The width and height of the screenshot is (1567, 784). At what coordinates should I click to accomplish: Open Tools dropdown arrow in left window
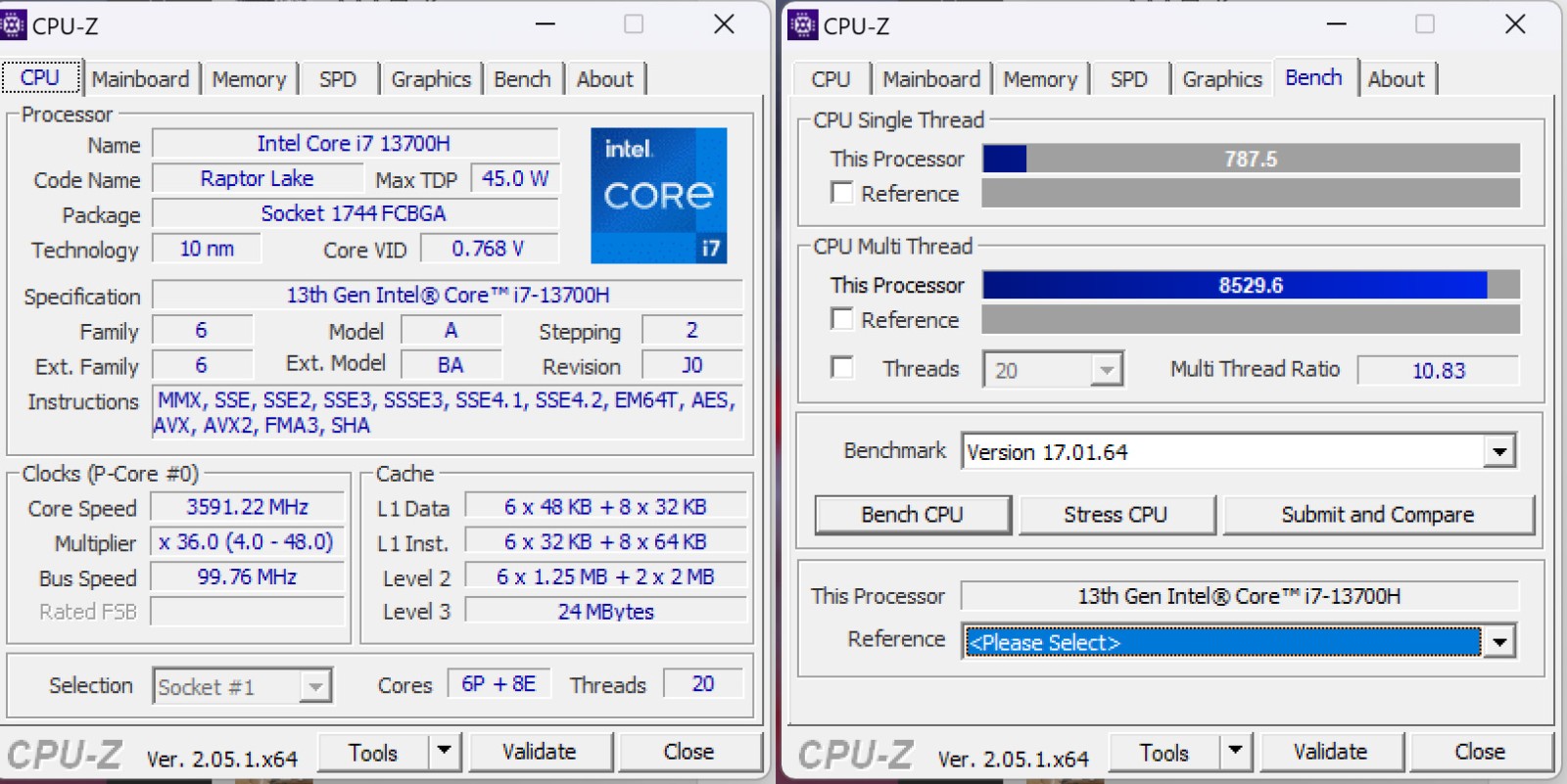coord(445,752)
